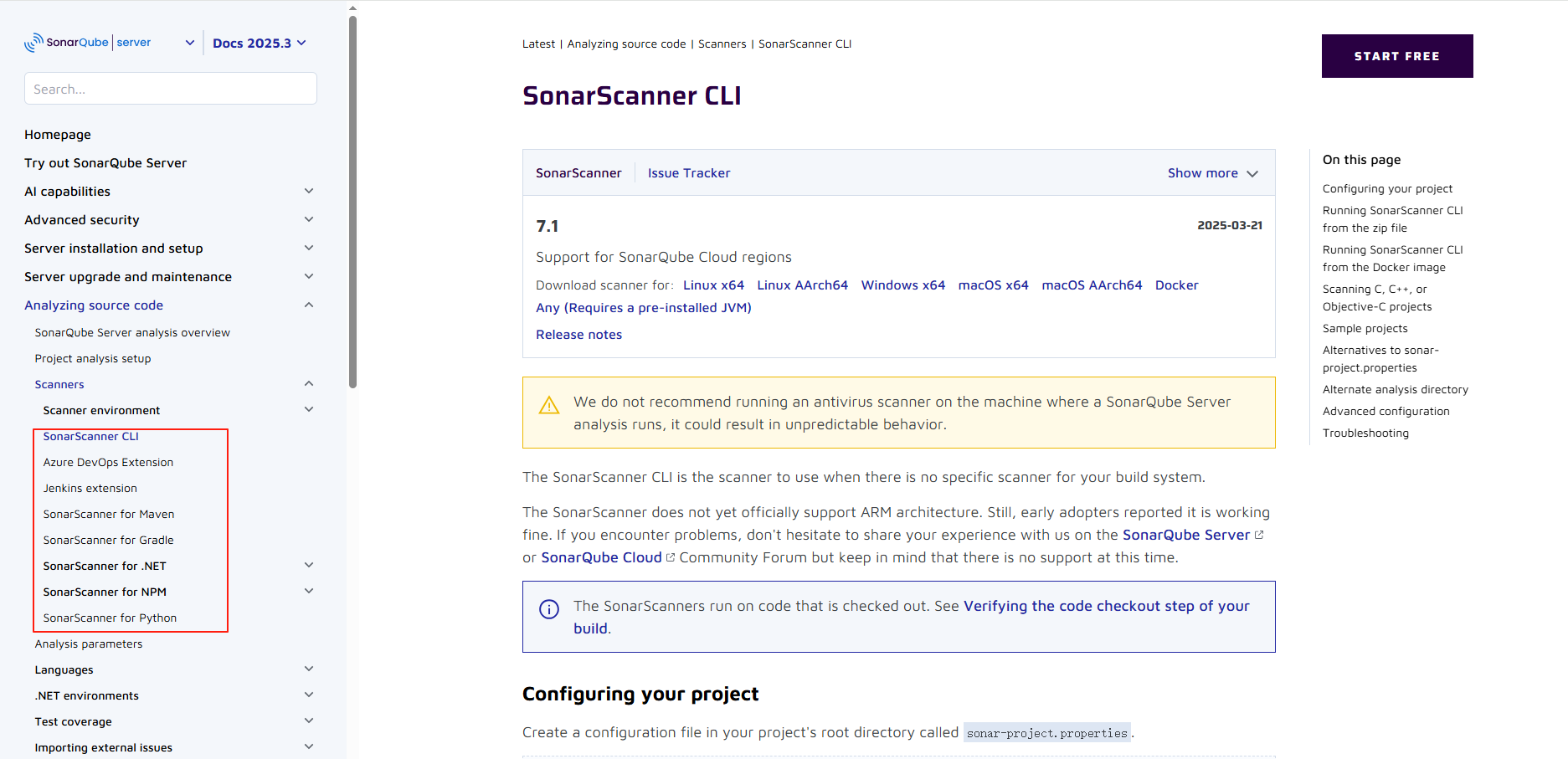
Task: Jump to Advanced configuration section
Action: [1386, 412]
